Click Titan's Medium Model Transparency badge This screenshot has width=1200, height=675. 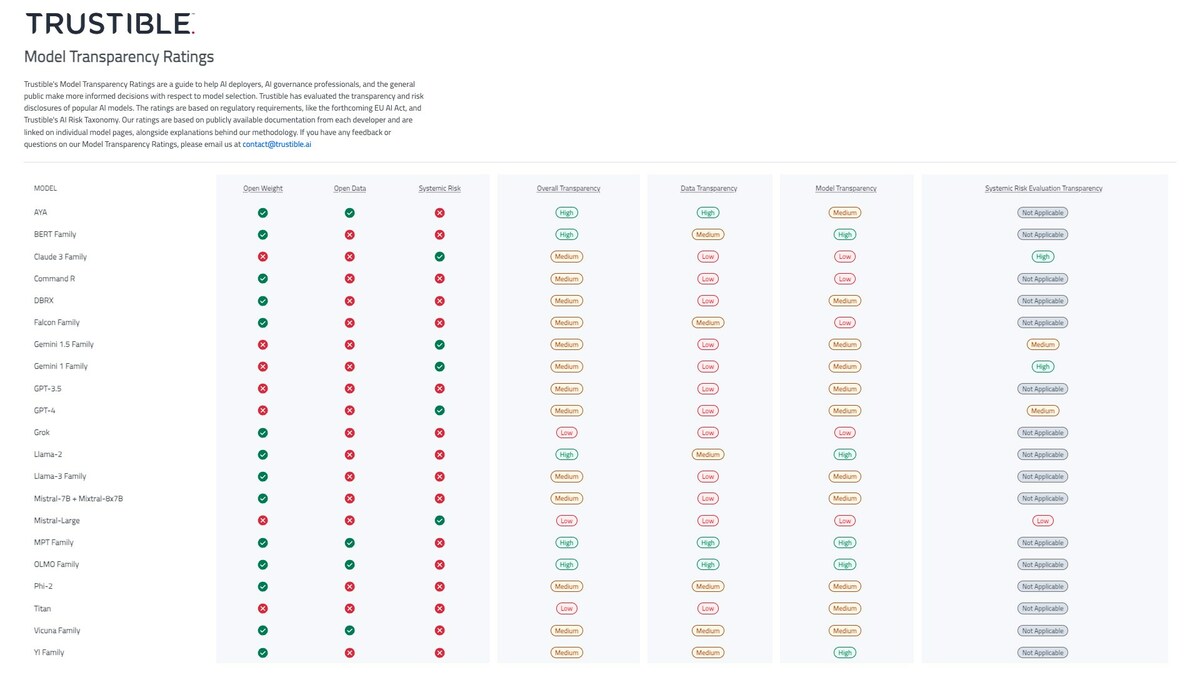click(x=845, y=609)
